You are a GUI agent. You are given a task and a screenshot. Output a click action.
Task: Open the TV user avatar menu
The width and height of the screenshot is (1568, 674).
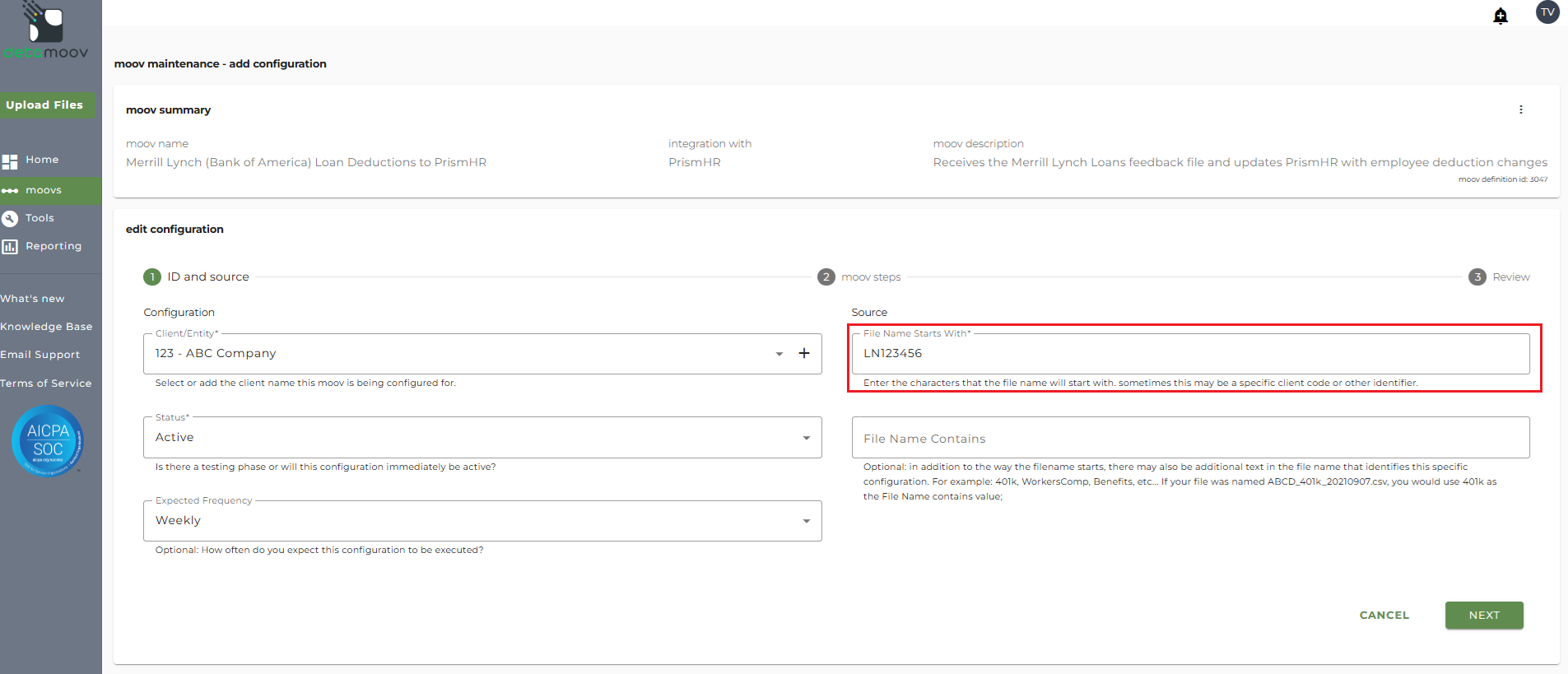pos(1547,12)
